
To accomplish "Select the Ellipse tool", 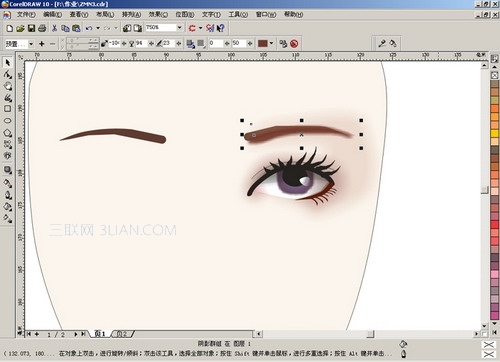I will [x=8, y=121].
